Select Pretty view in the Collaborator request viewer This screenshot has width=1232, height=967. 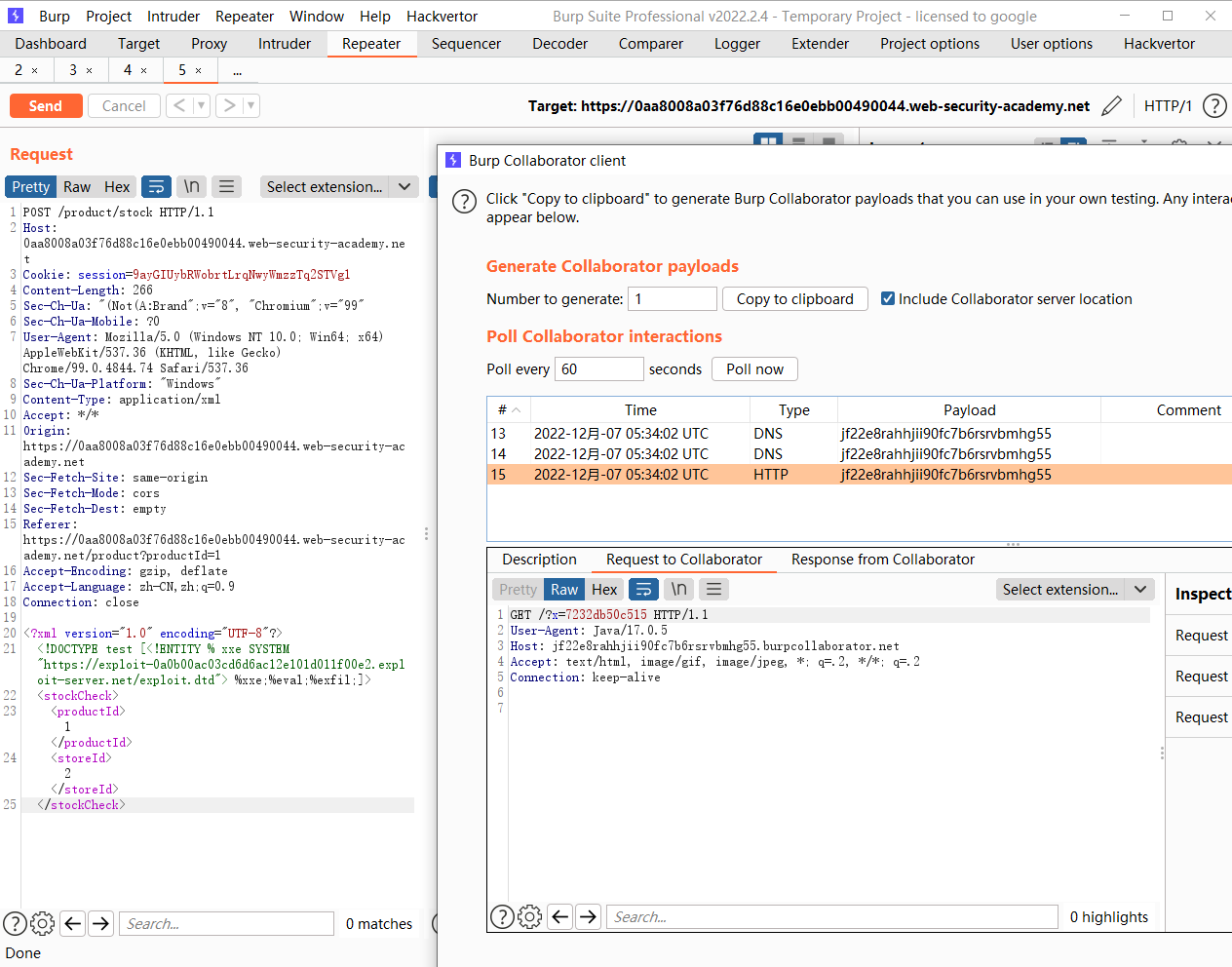[518, 590]
